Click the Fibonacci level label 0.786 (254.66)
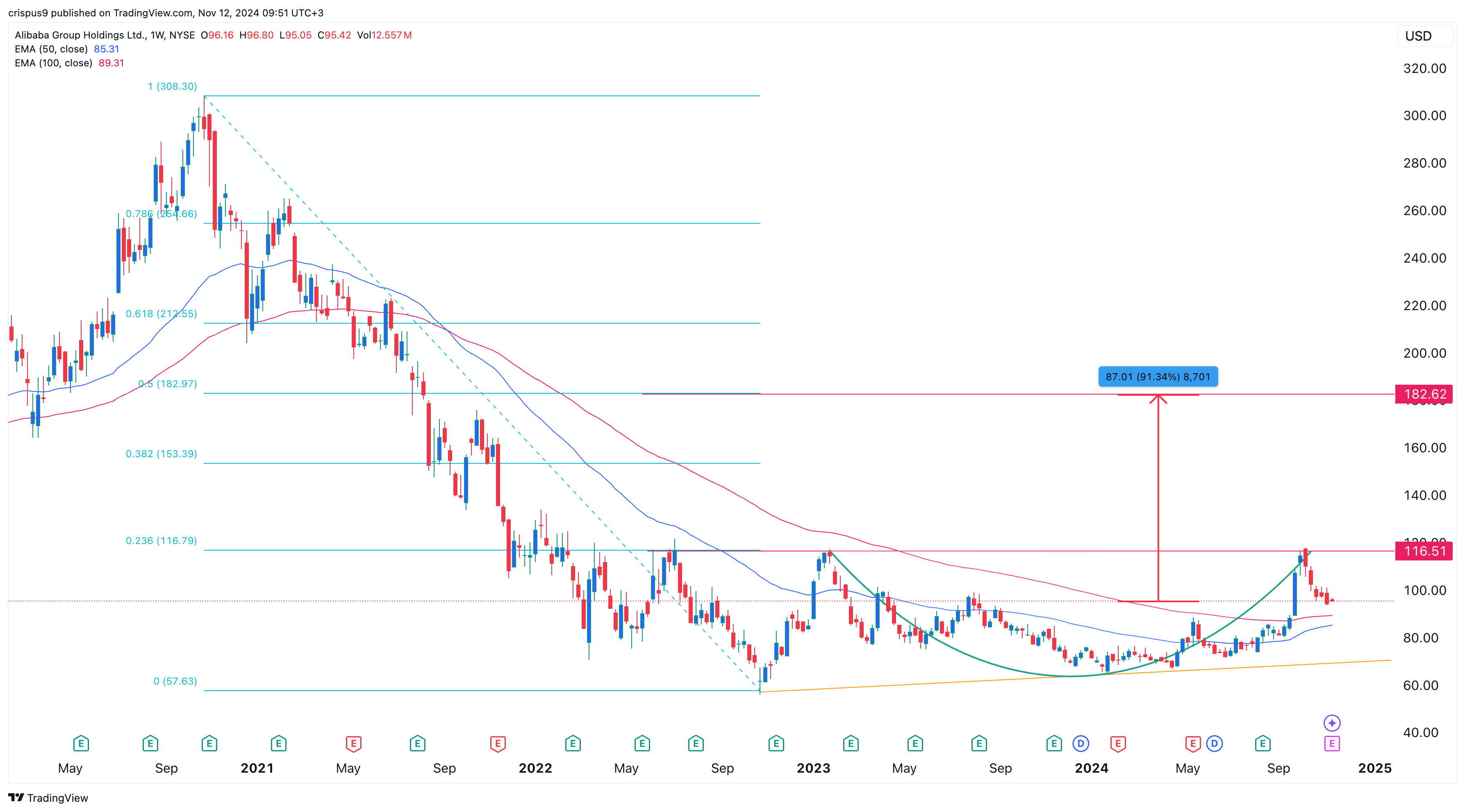This screenshot has height=812, width=1465. pos(161,214)
